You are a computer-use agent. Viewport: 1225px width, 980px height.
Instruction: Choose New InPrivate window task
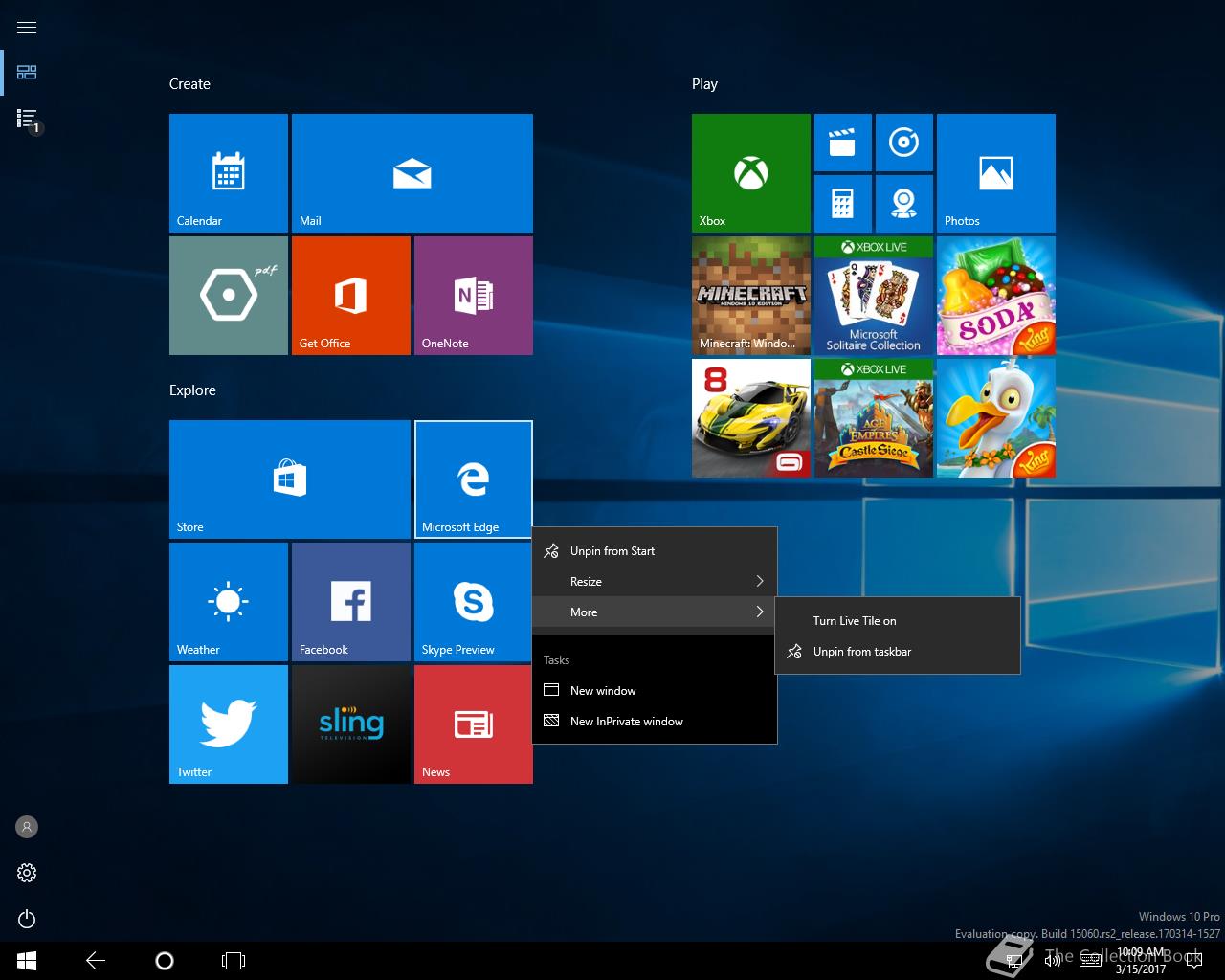[x=626, y=722]
